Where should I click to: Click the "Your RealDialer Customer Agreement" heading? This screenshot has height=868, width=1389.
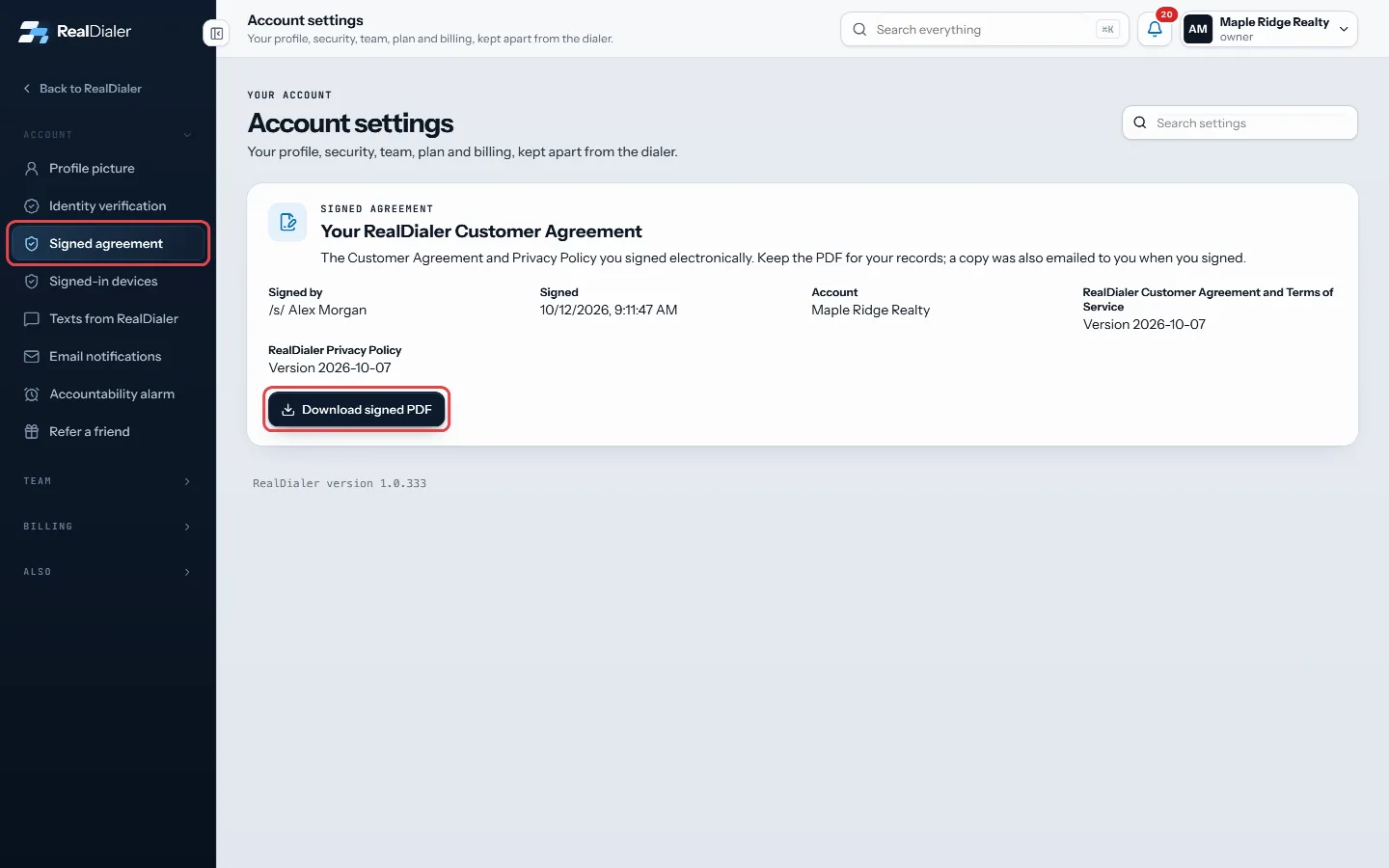481,231
